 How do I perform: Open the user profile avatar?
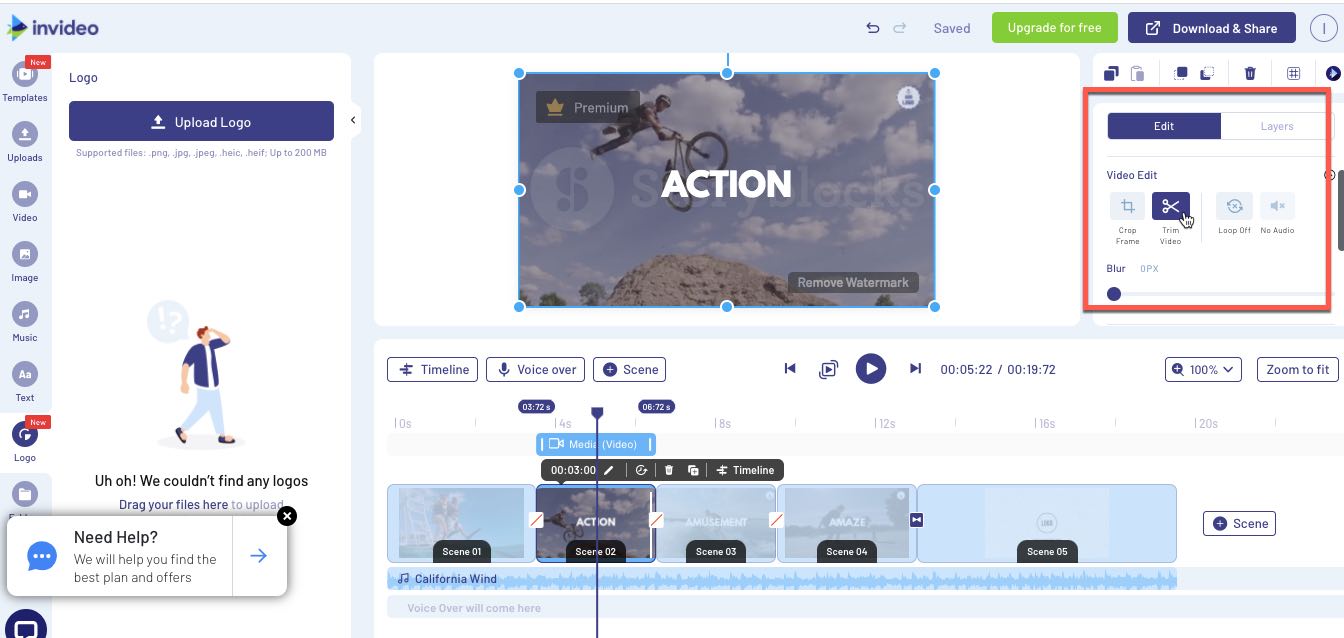[1324, 28]
